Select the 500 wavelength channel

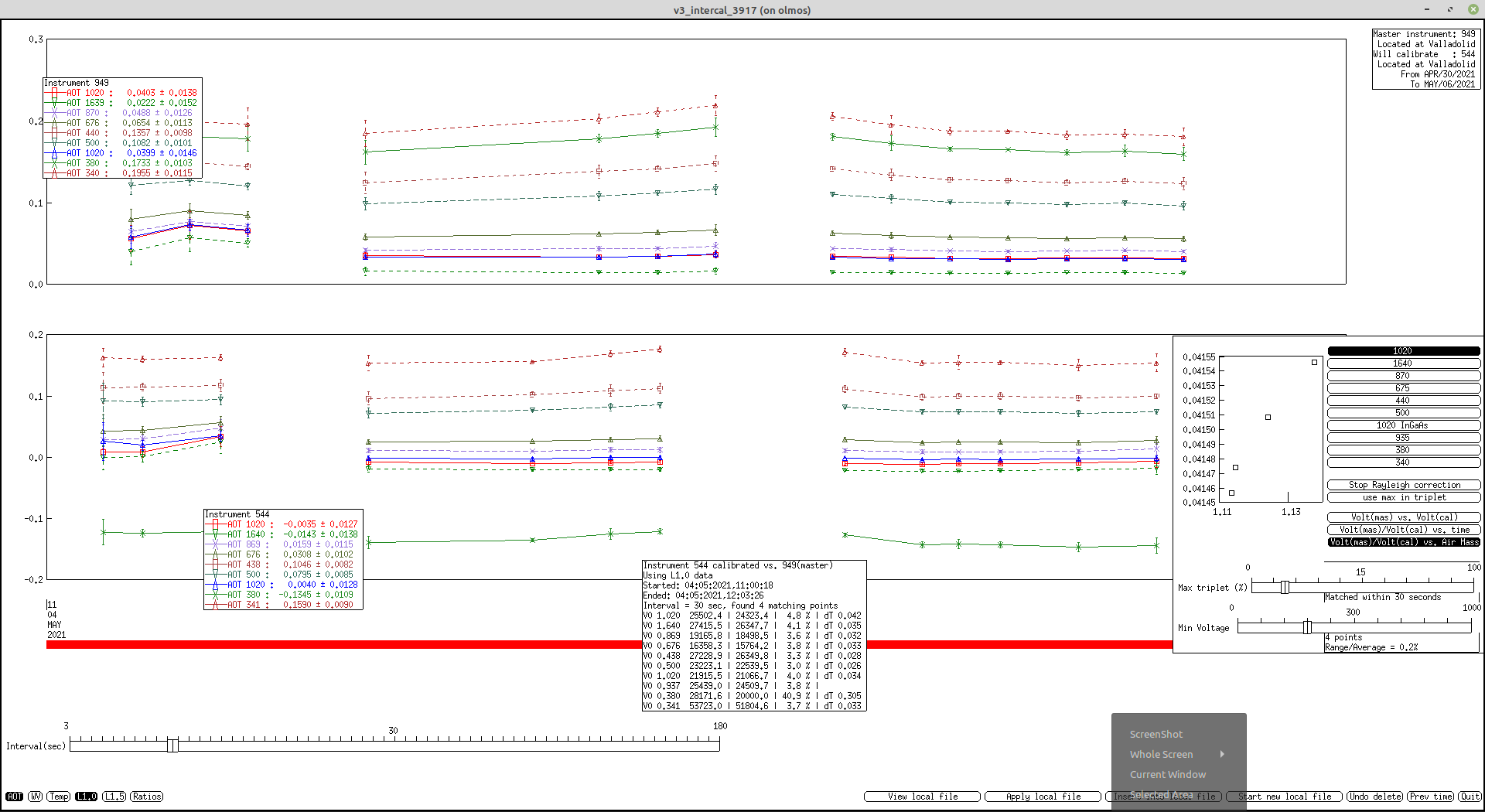(1404, 413)
